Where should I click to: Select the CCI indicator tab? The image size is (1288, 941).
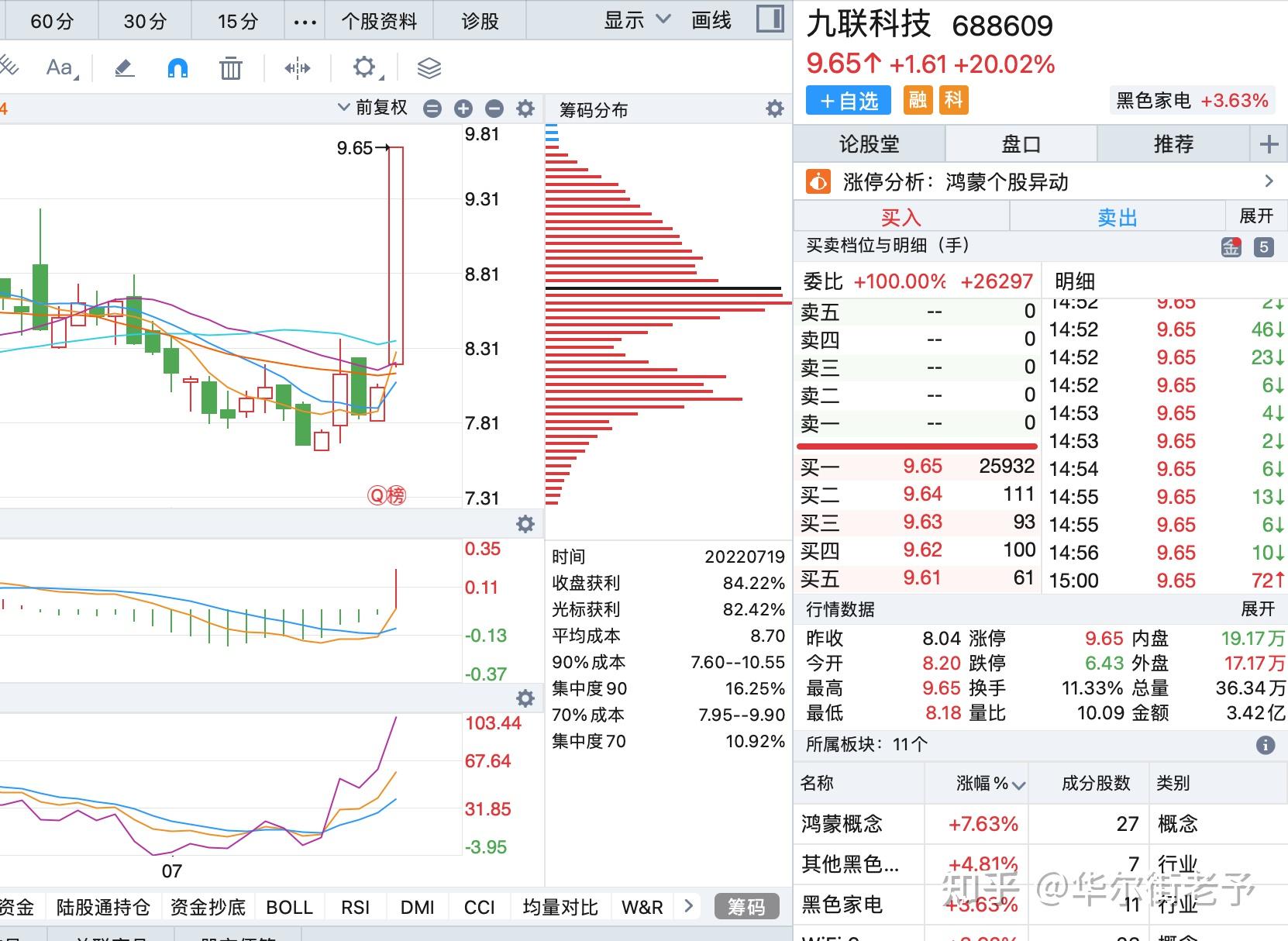[x=480, y=907]
